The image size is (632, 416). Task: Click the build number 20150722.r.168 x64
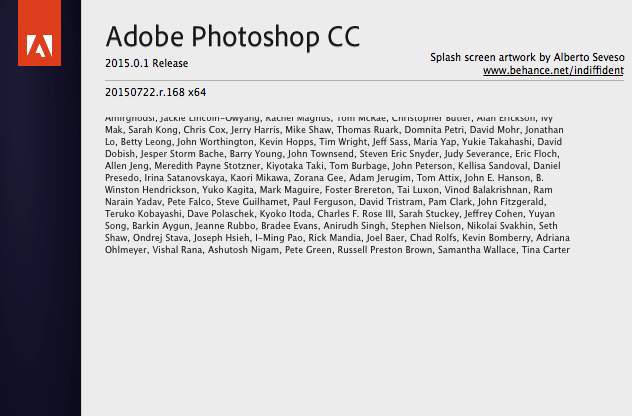point(156,92)
